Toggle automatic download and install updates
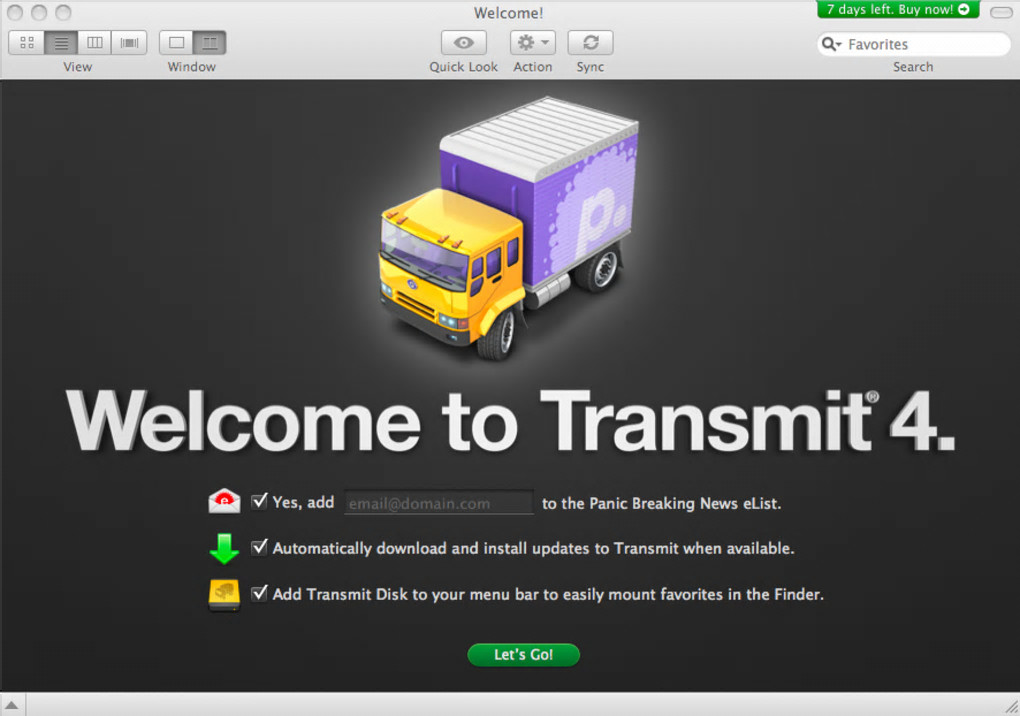This screenshot has height=716, width=1020. coord(259,547)
